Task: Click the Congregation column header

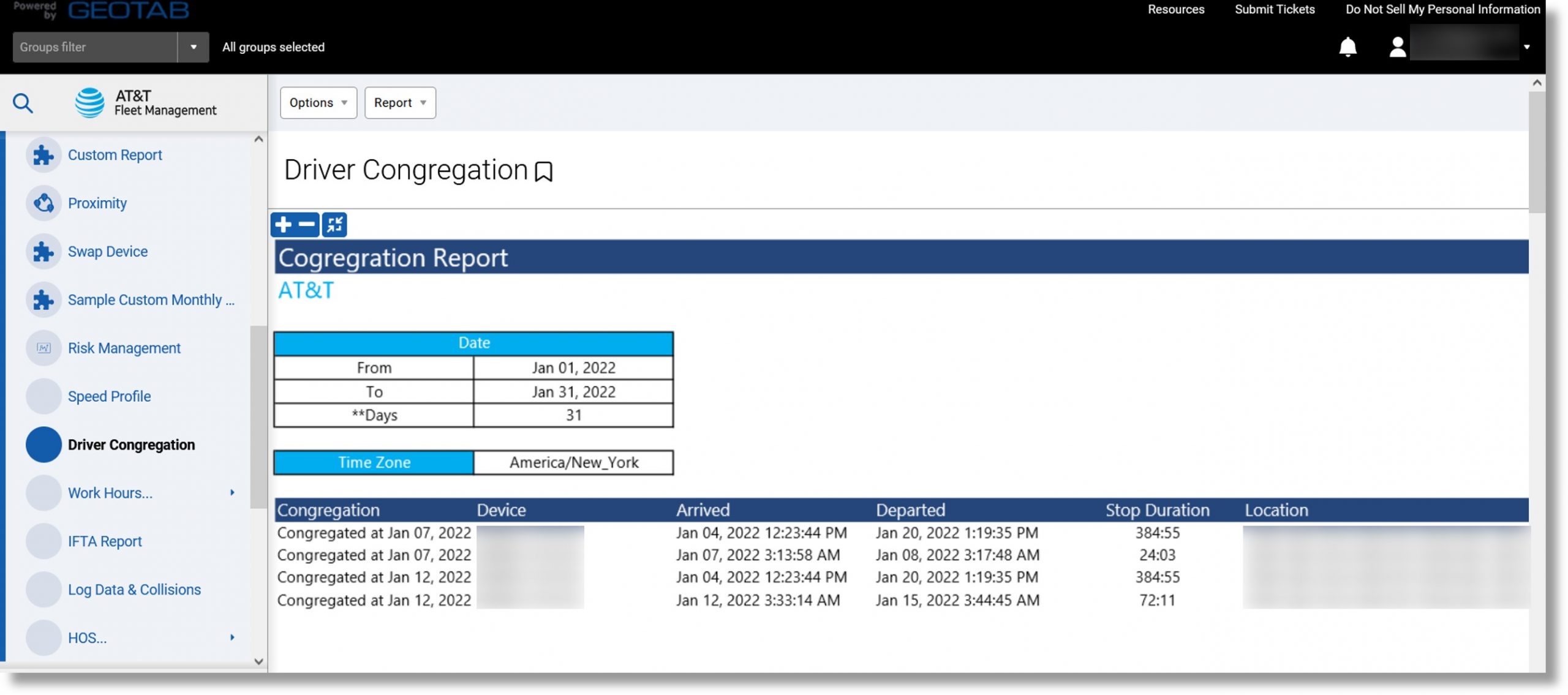Action: pos(328,511)
